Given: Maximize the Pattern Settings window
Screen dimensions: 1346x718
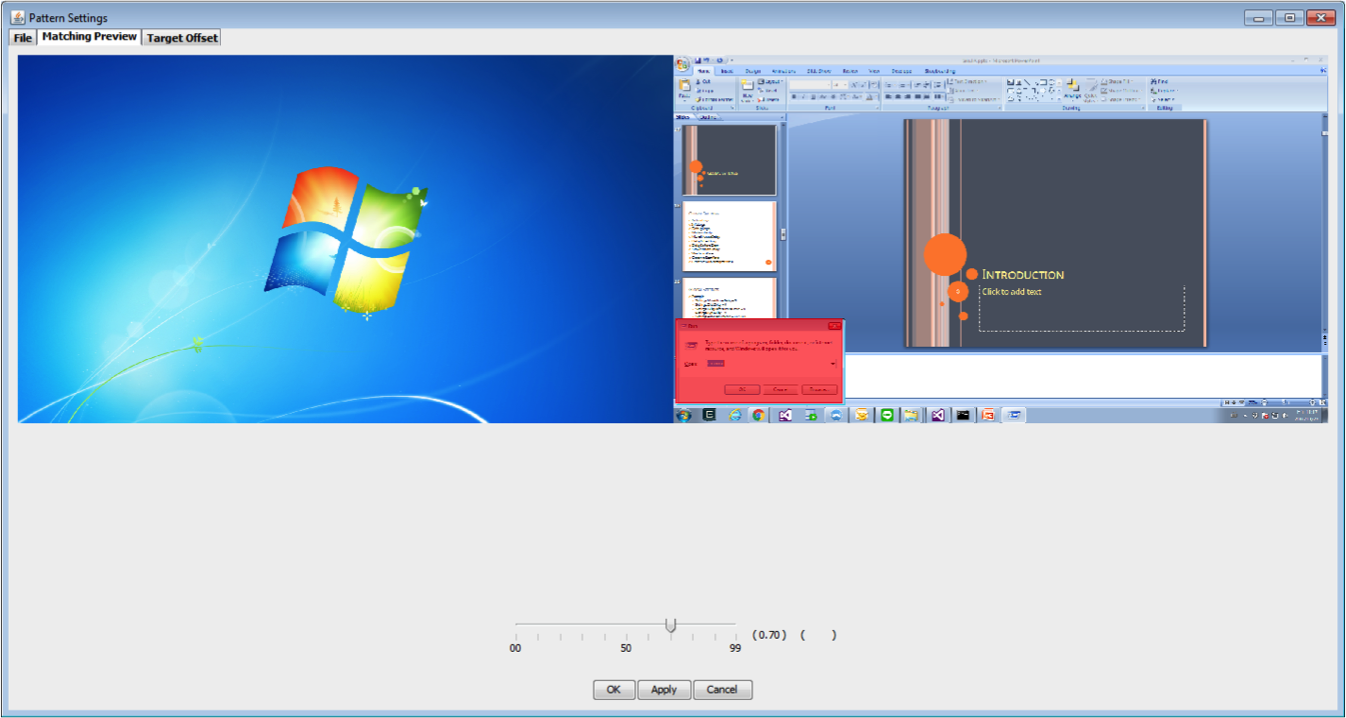Looking at the screenshot, I should pyautogui.click(x=1289, y=17).
